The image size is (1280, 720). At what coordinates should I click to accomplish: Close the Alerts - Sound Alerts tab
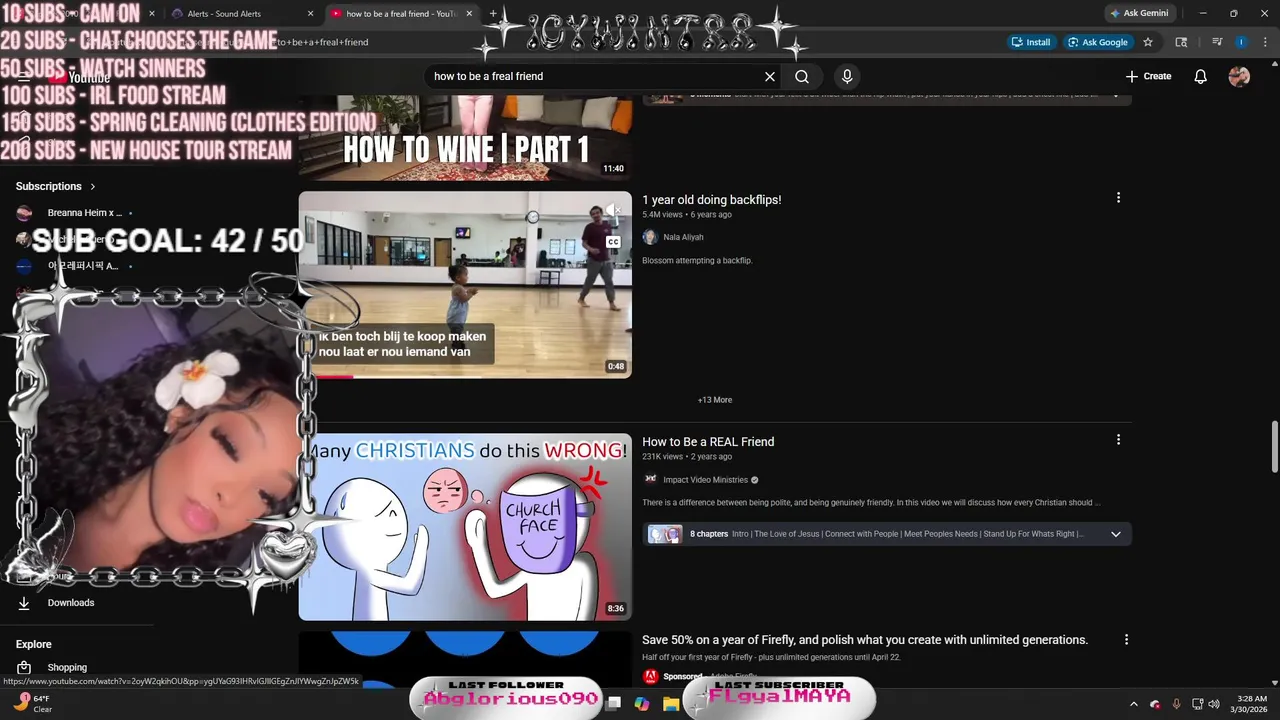coord(310,14)
